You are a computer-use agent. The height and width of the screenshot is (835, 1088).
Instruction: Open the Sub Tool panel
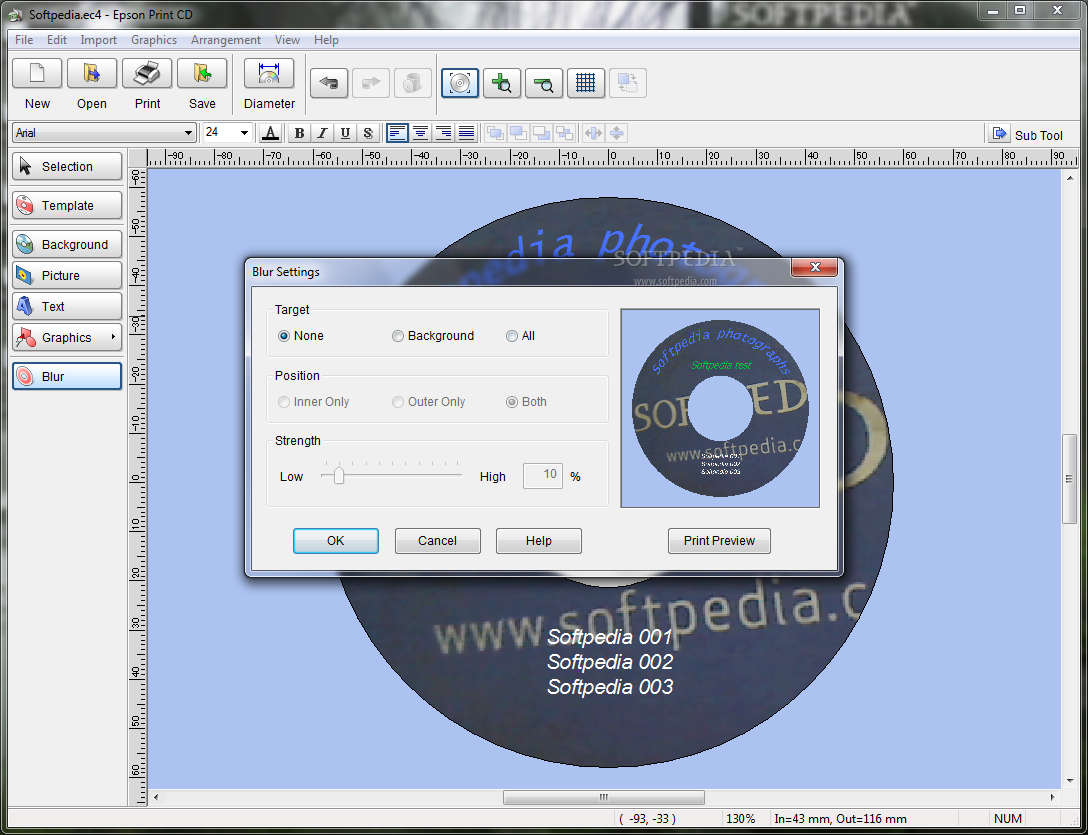pos(1027,134)
